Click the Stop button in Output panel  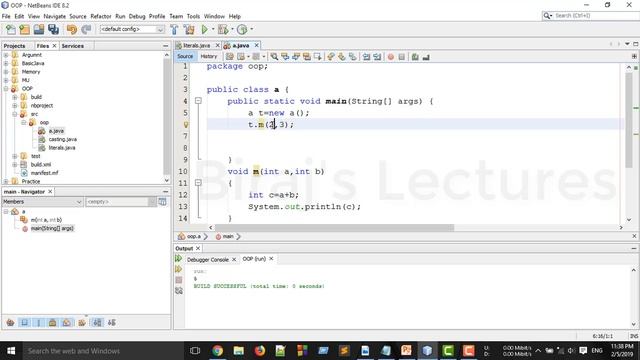click(178, 280)
